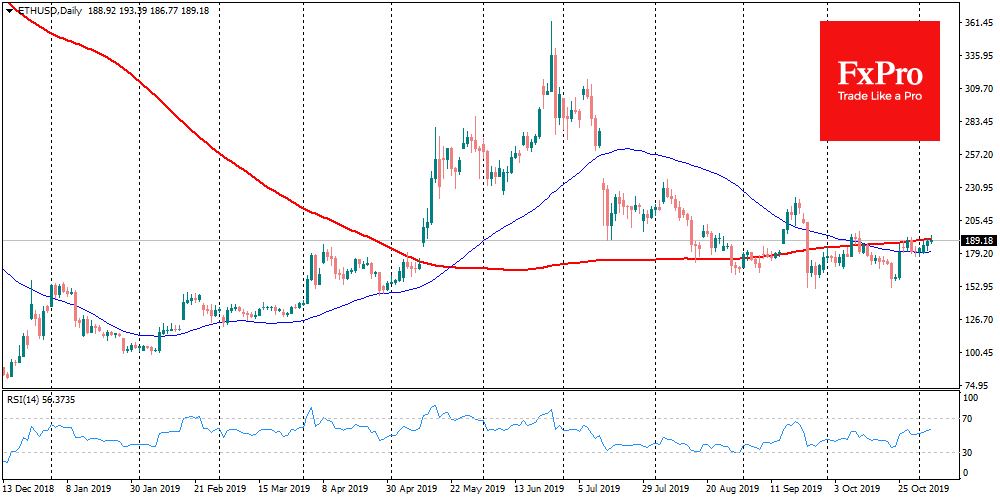Click the 361.45 price axis label
The height and width of the screenshot is (500, 1000).
[976, 22]
